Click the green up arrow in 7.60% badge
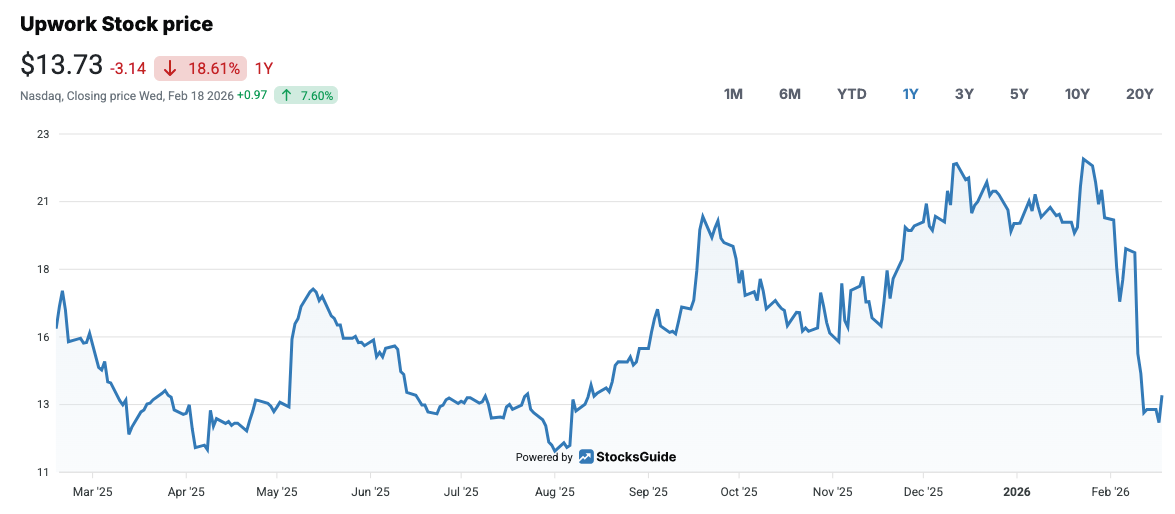Image resolution: width=1175 pixels, height=514 pixels. [286, 95]
